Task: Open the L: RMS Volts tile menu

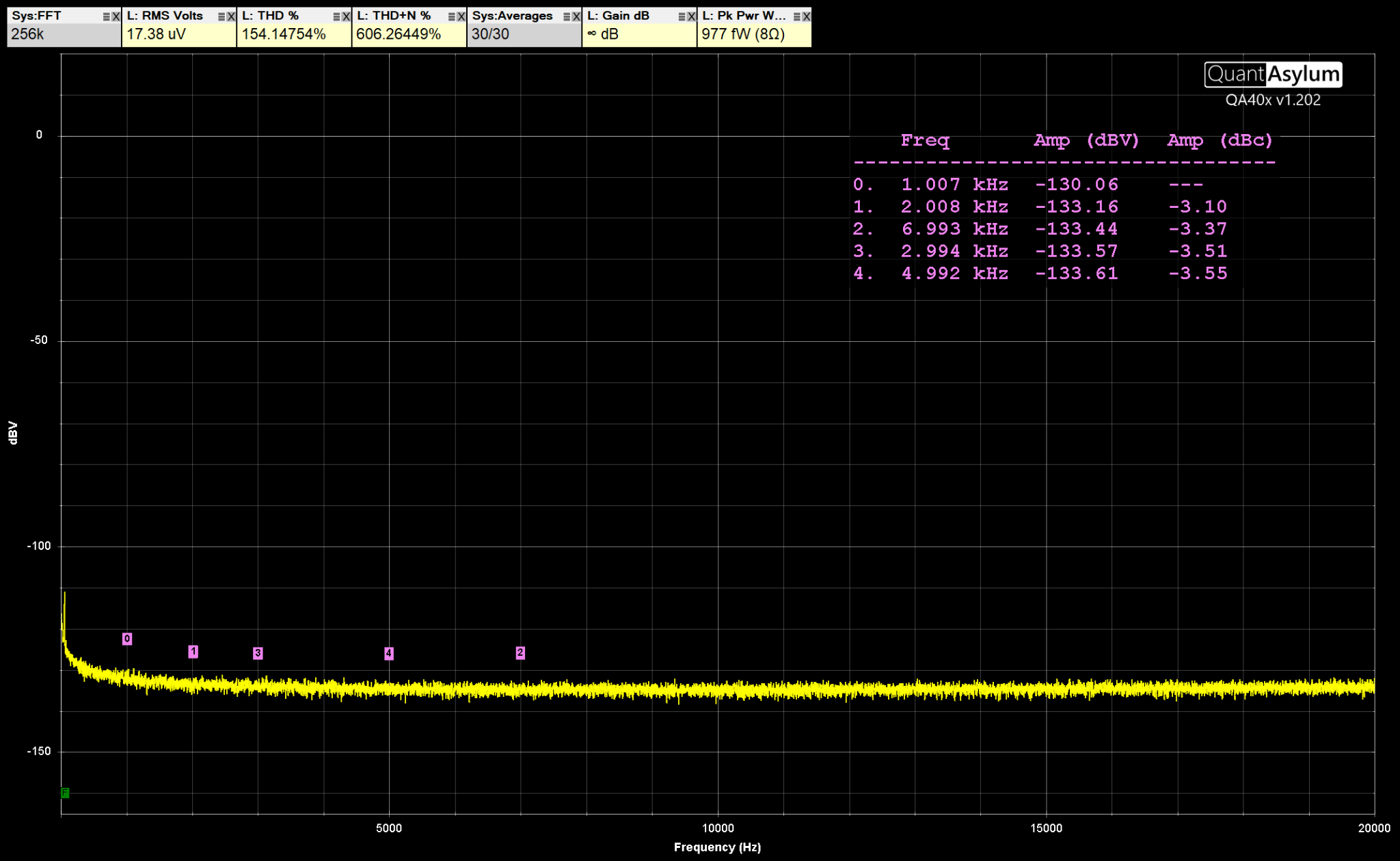Action: tap(221, 16)
